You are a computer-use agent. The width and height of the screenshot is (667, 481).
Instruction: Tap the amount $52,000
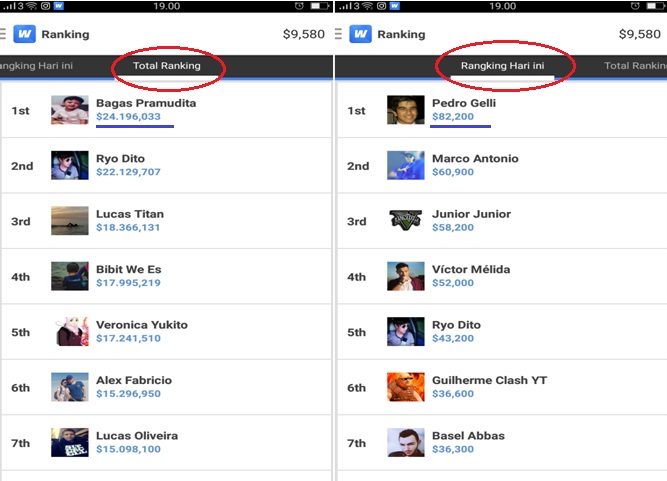[453, 283]
